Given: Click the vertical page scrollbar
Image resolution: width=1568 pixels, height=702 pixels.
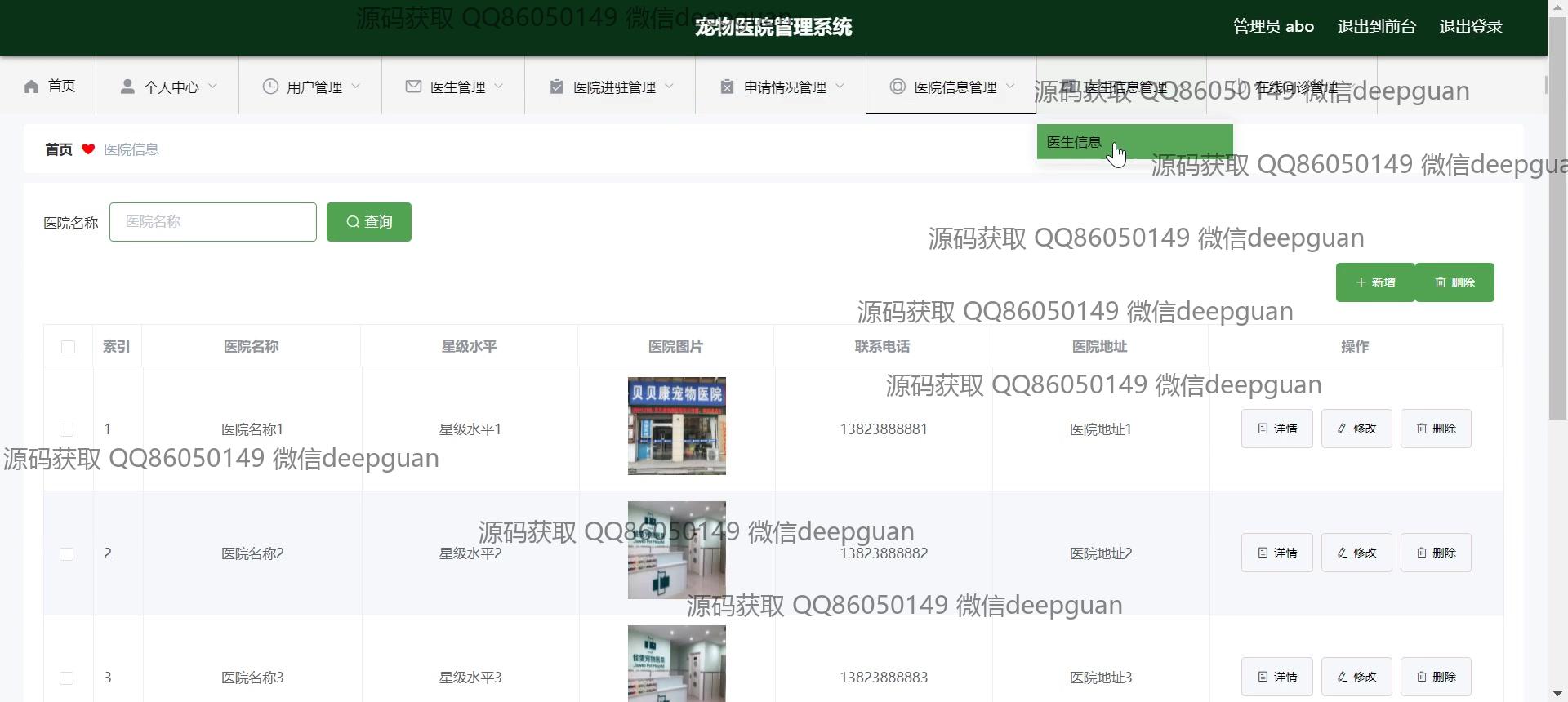Looking at the screenshot, I should pos(1557,245).
